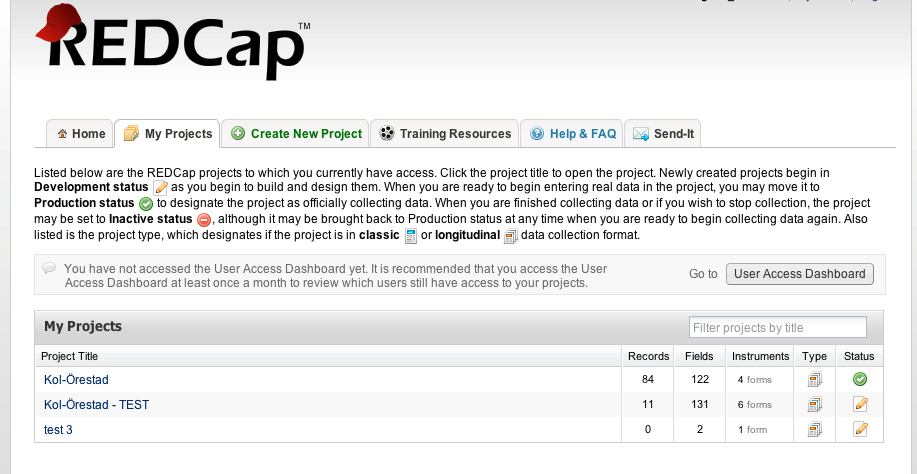Click the Fields column header
The image size is (917, 474).
pyautogui.click(x=699, y=357)
